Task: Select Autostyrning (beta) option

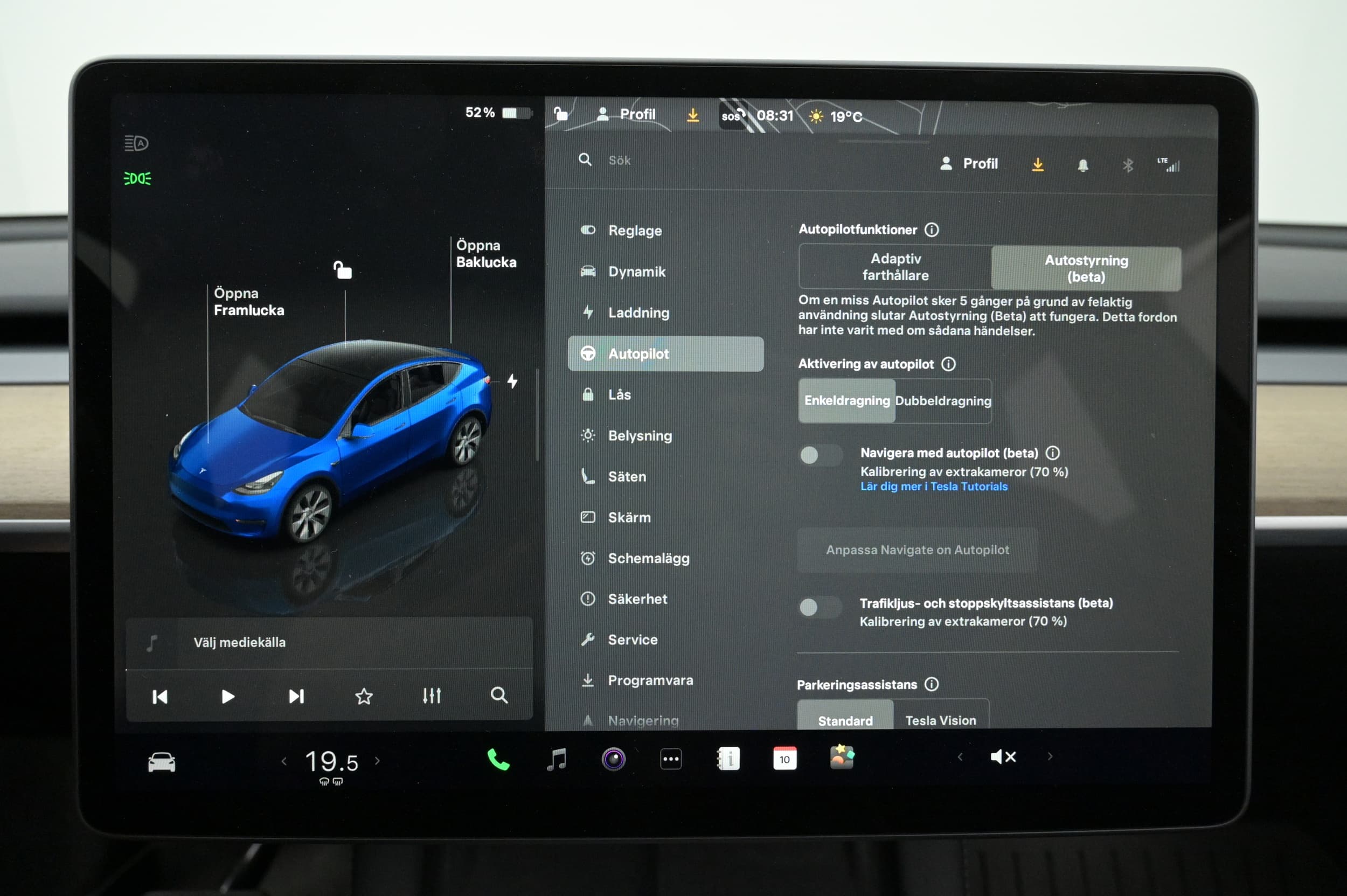Action: tap(1086, 268)
